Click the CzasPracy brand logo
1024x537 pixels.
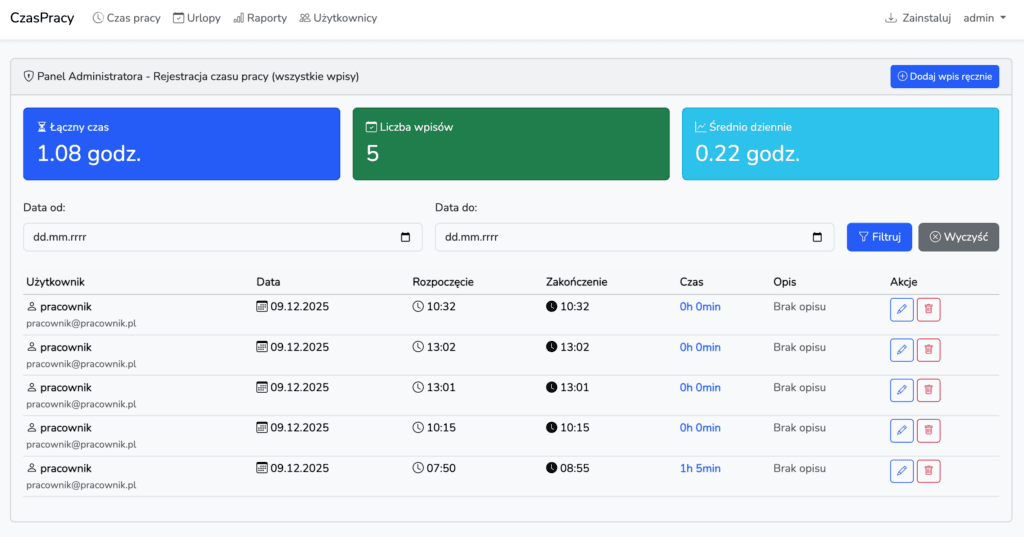42,18
